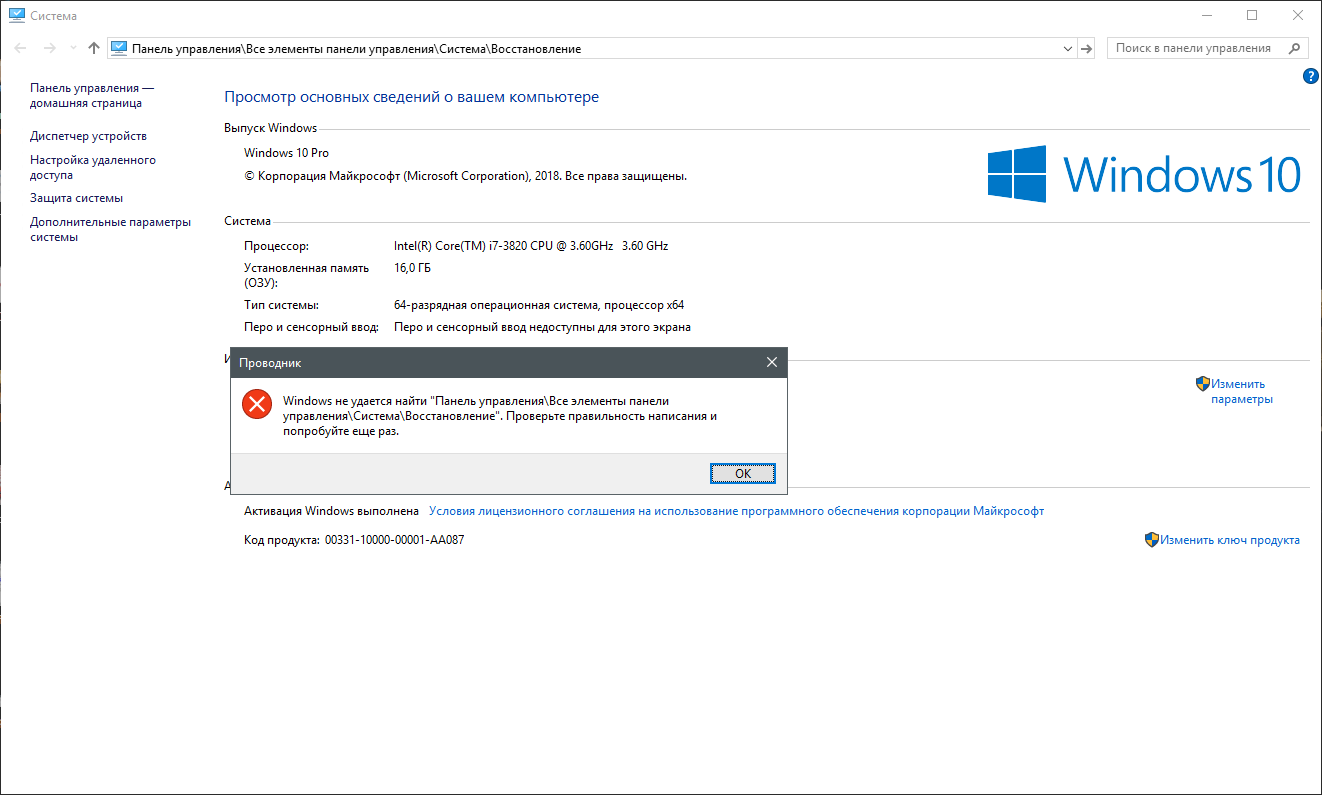Click the Windows 10 Pro edition text

pos(286,153)
